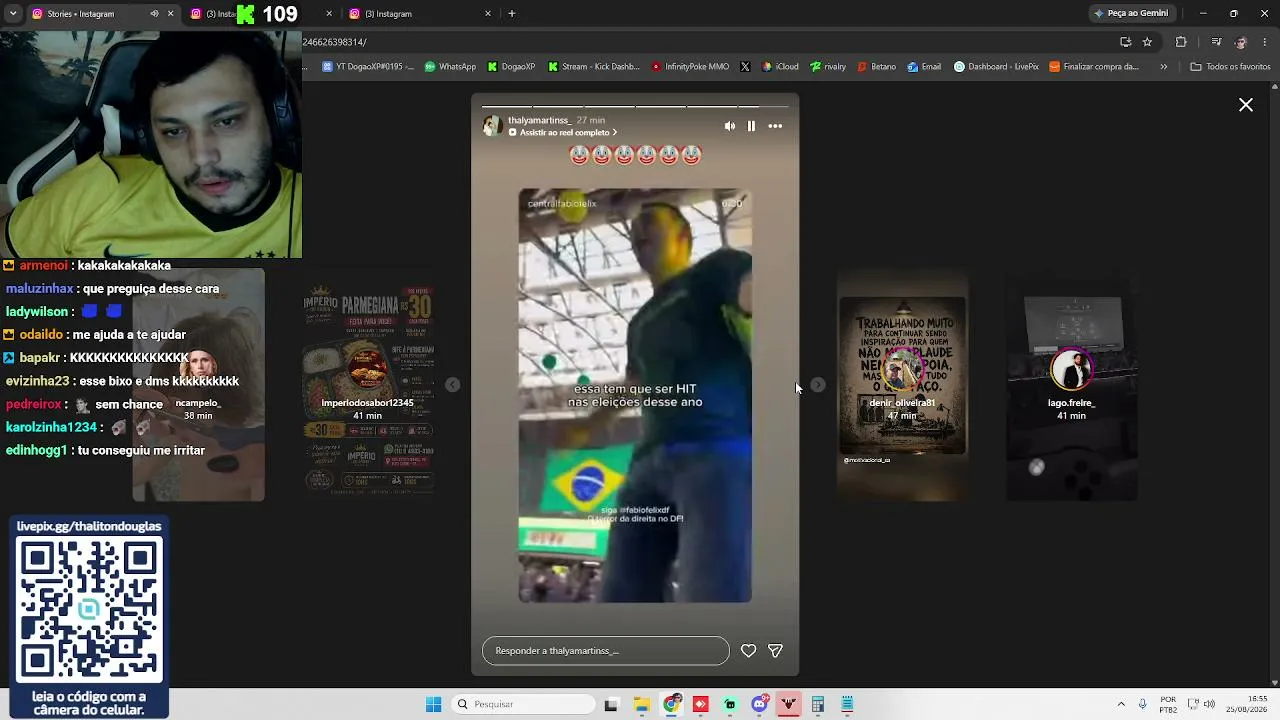
Task: Open the Betano bookmark
Action: (x=876, y=67)
